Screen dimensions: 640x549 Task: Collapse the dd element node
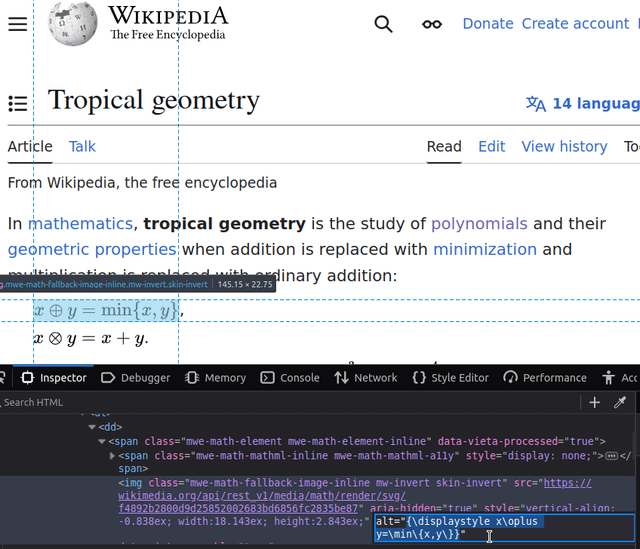point(91,427)
